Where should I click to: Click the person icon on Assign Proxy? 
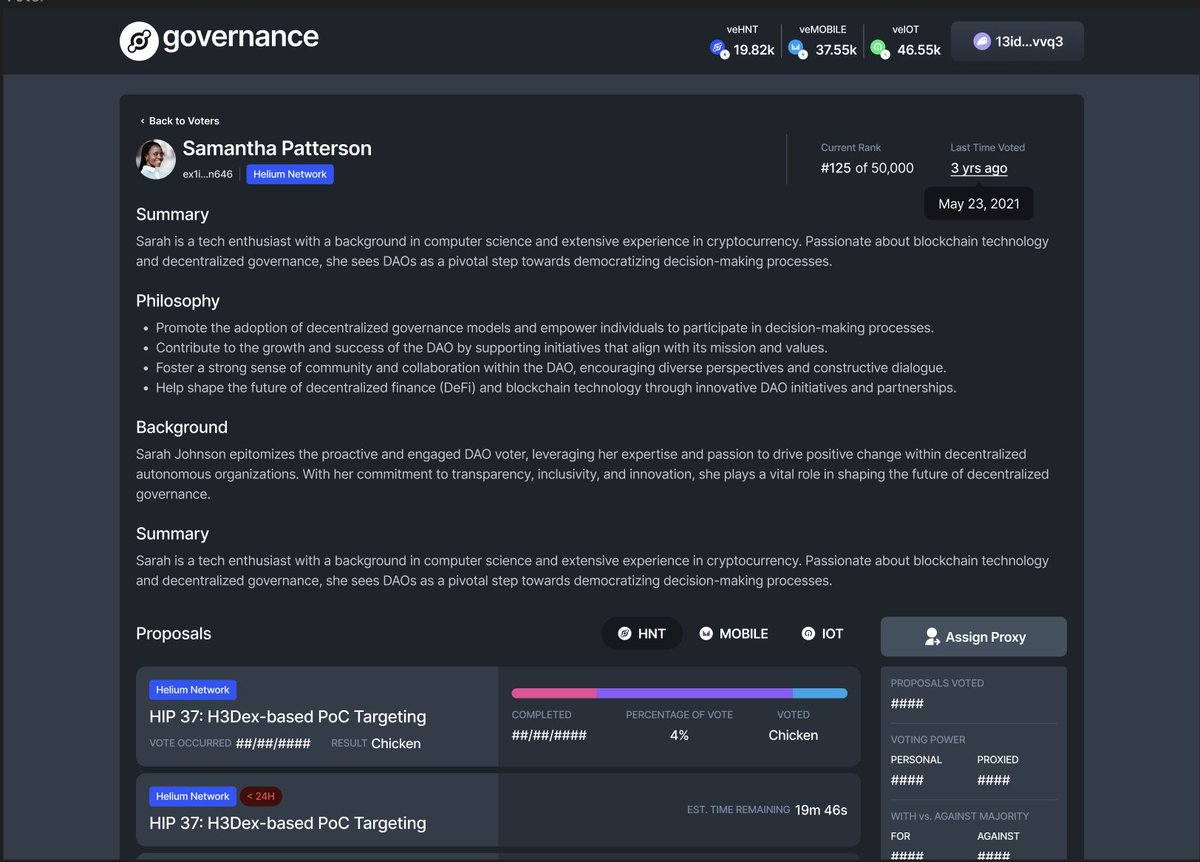click(x=932, y=637)
